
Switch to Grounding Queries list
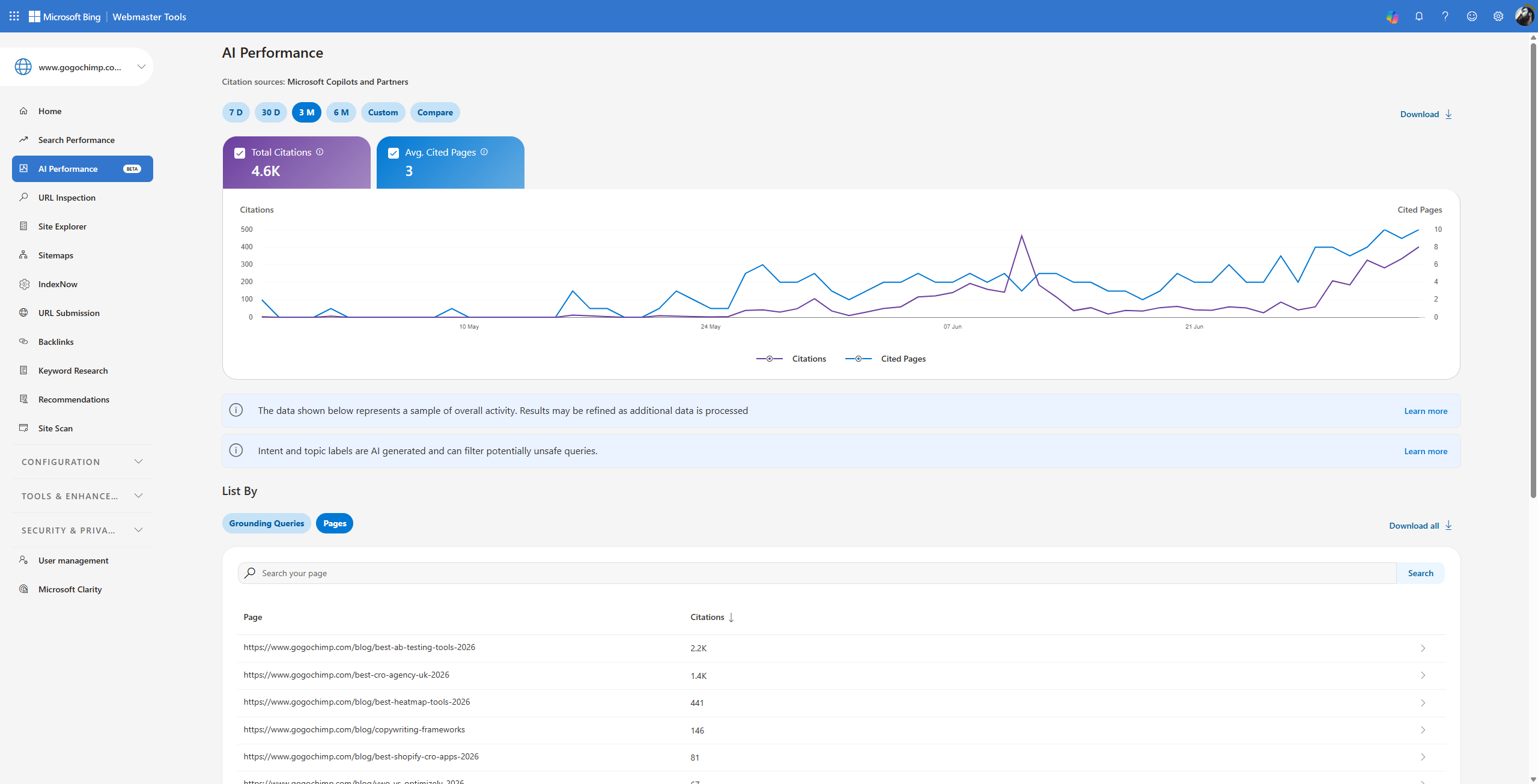267,523
